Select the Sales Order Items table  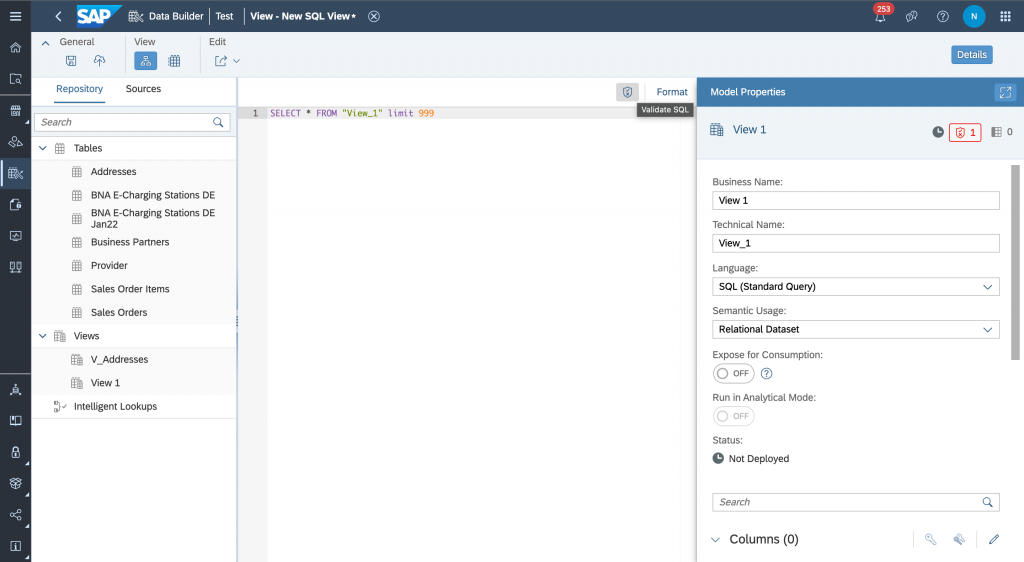(135, 289)
